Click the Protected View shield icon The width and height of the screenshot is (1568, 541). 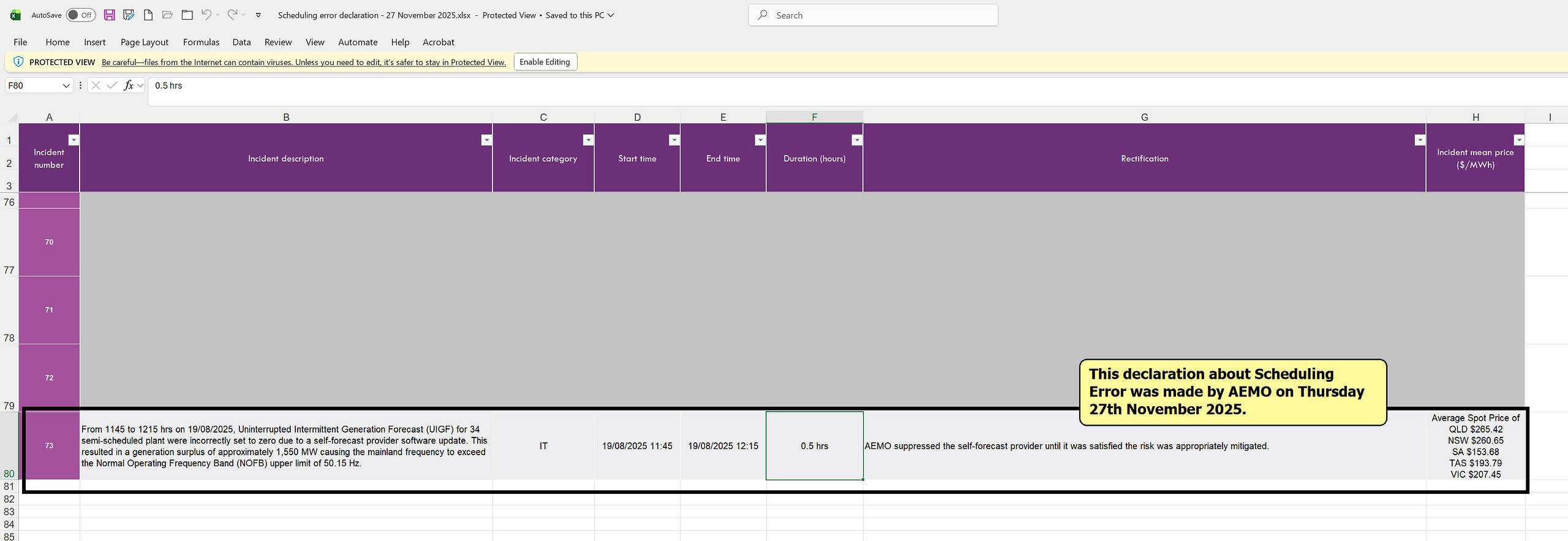coord(18,62)
